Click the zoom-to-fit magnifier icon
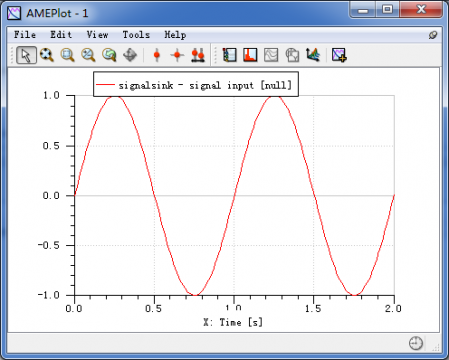 coord(47,55)
